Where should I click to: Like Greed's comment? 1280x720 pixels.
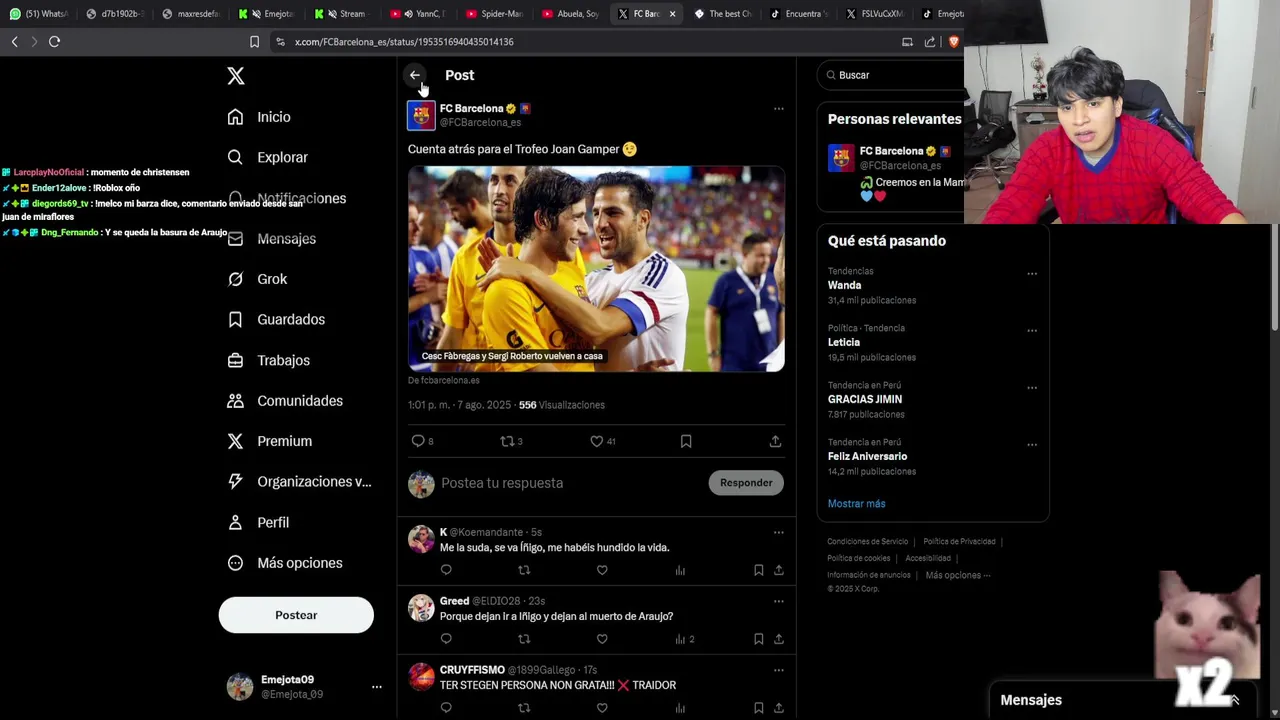pos(602,639)
